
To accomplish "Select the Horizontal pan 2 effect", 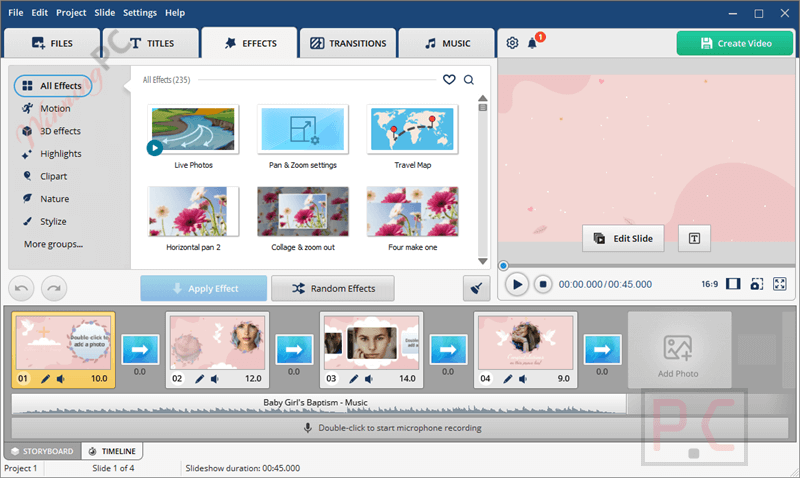I will (x=193, y=211).
